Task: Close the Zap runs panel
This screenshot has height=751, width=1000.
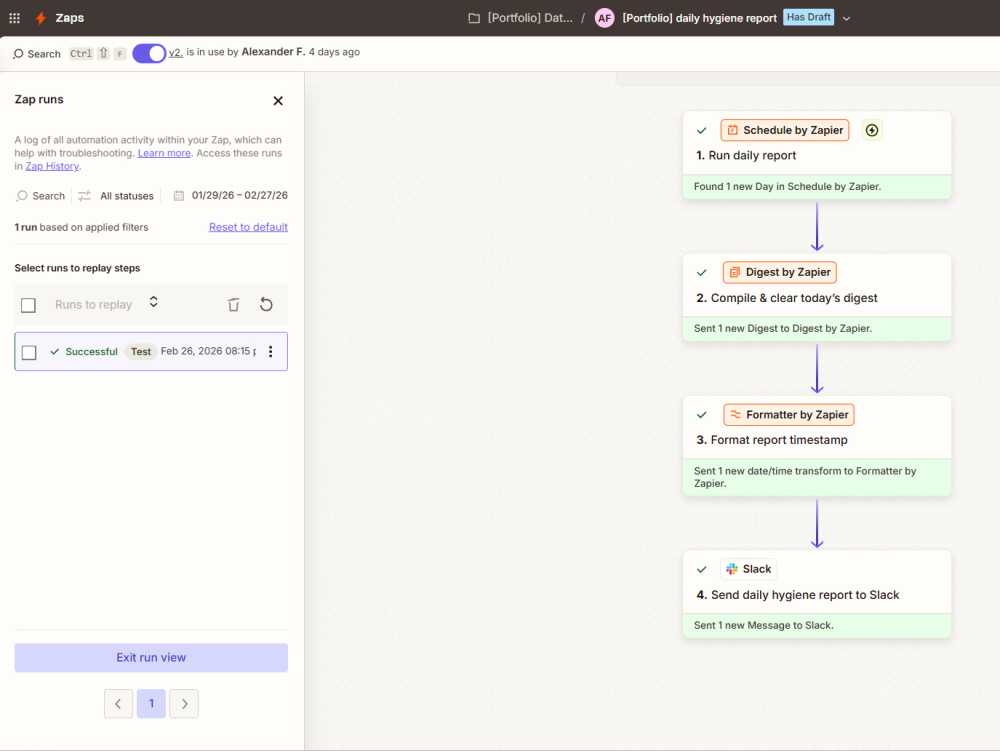Action: click(x=278, y=101)
